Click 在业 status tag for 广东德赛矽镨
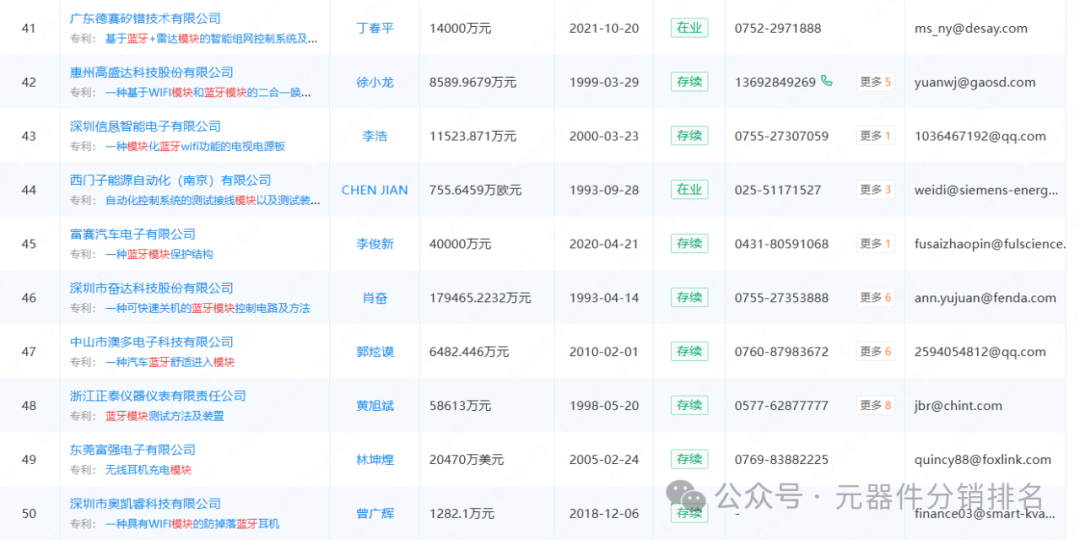The image size is (1080, 540). [x=689, y=28]
